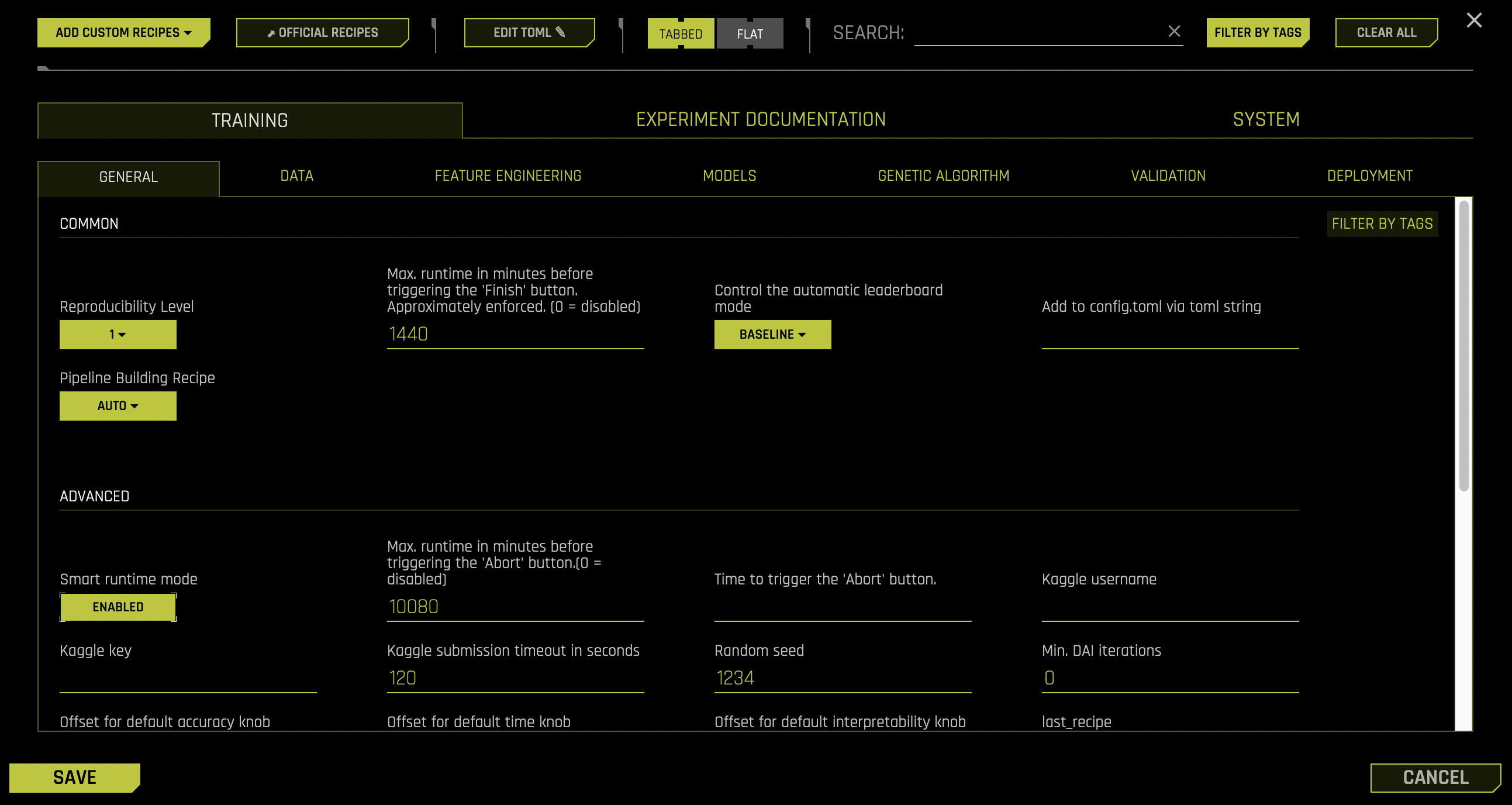Open Pipeline Building Recipe Auto dropdown
The height and width of the screenshot is (805, 1512).
click(x=118, y=406)
